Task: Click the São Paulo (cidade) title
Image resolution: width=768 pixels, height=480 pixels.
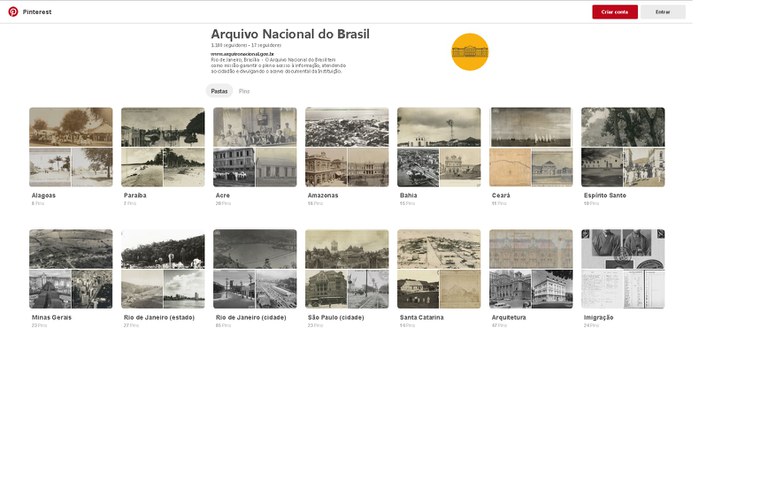Action: [x=336, y=317]
